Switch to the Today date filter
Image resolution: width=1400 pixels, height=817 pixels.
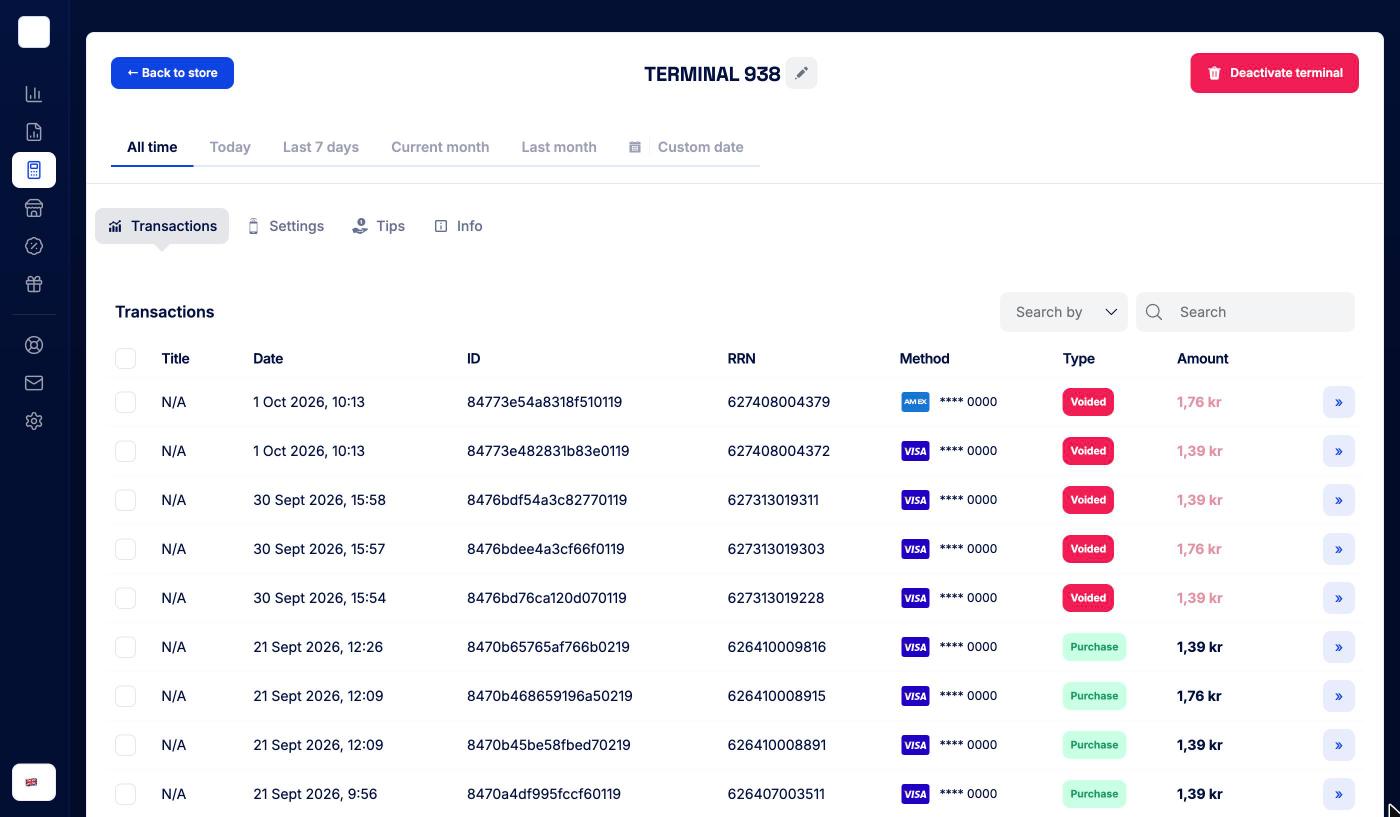(230, 147)
